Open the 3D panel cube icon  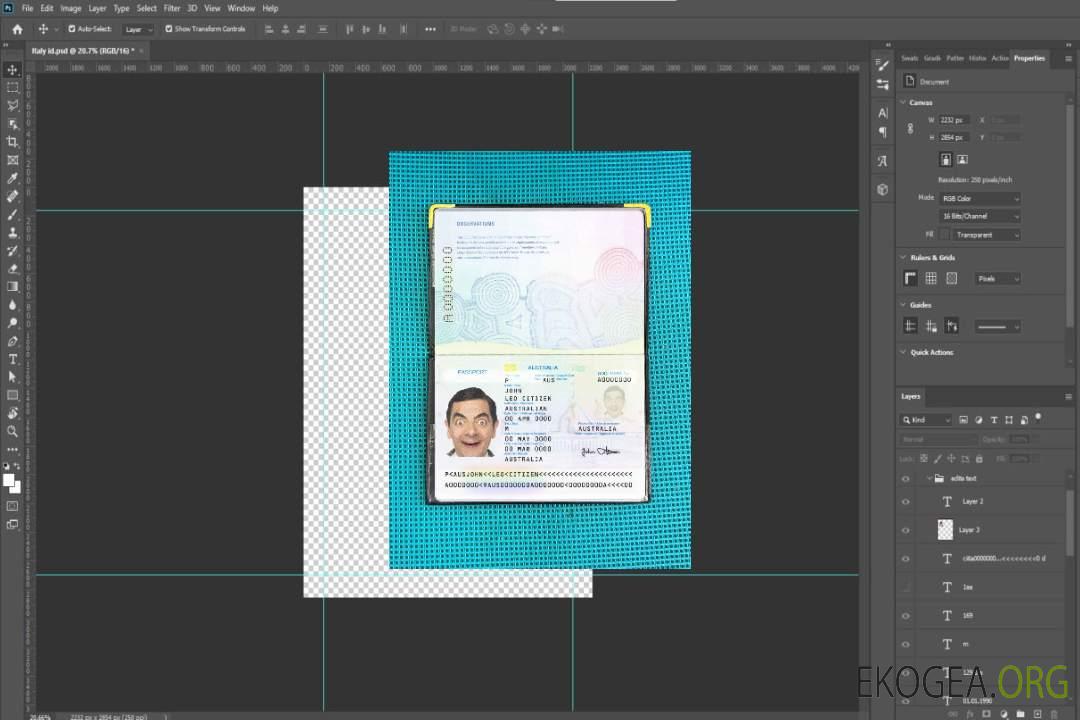[x=883, y=189]
